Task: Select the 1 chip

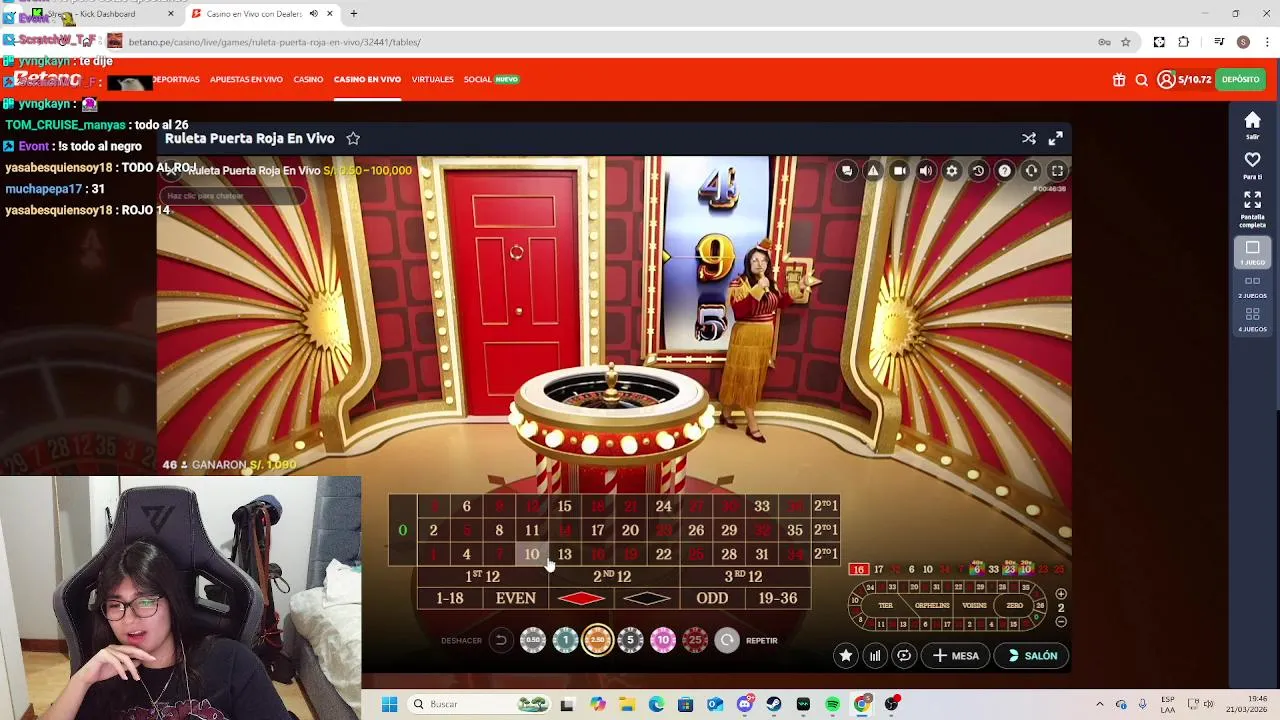Action: pyautogui.click(x=565, y=640)
